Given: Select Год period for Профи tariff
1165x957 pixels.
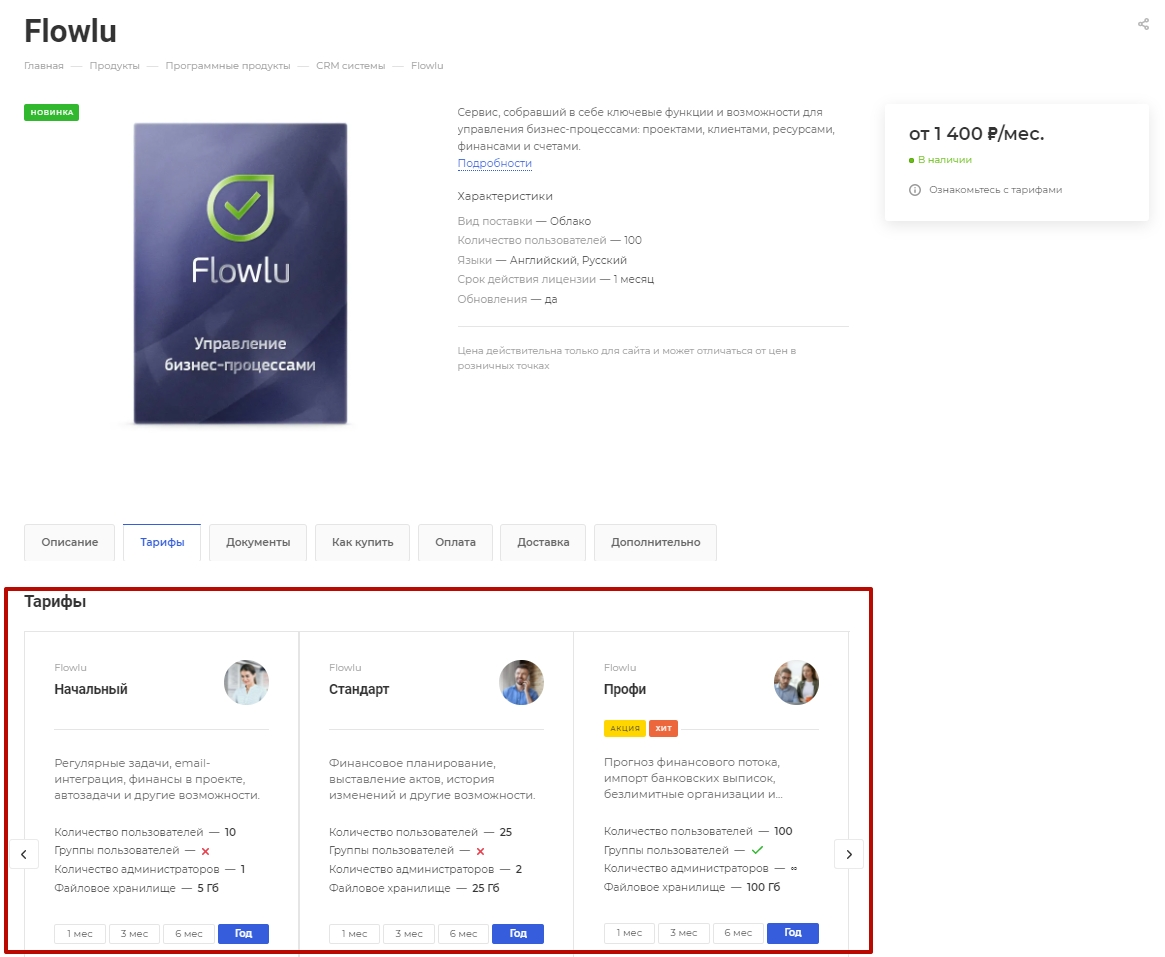Looking at the screenshot, I should [x=793, y=933].
